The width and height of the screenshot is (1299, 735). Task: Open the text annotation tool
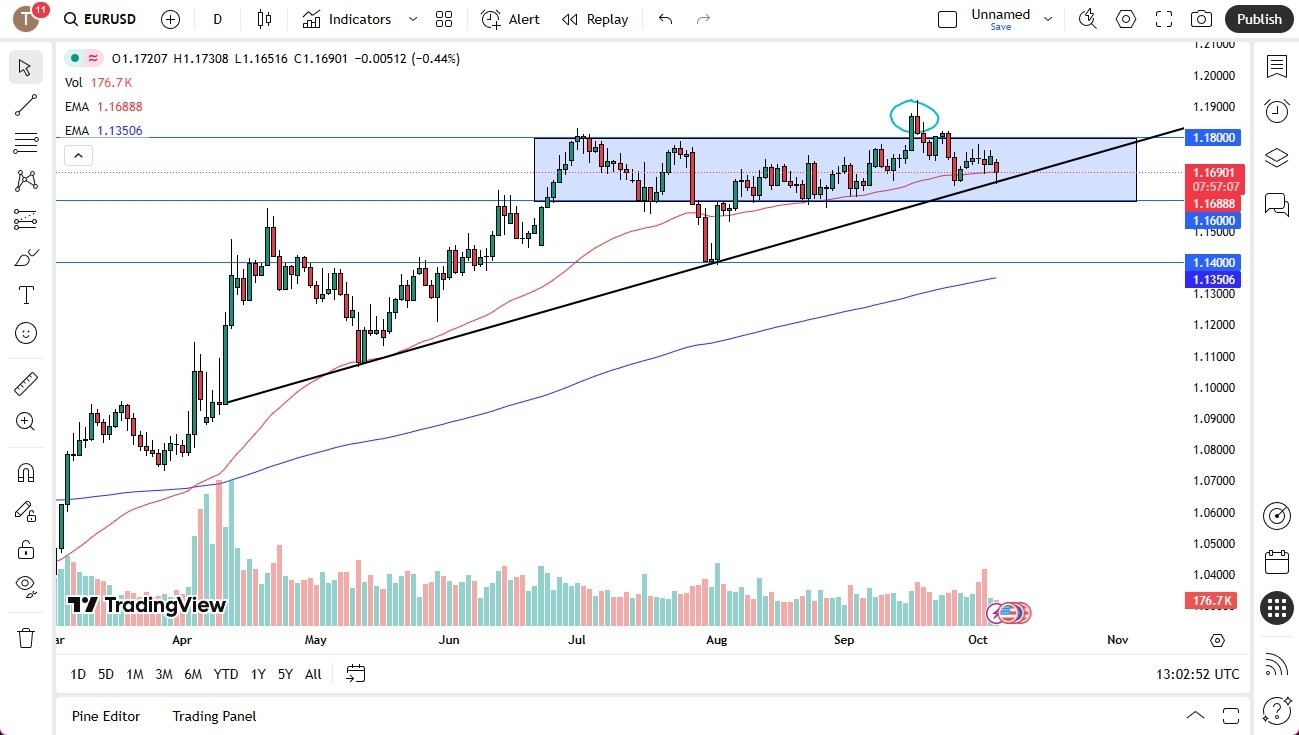[26, 294]
